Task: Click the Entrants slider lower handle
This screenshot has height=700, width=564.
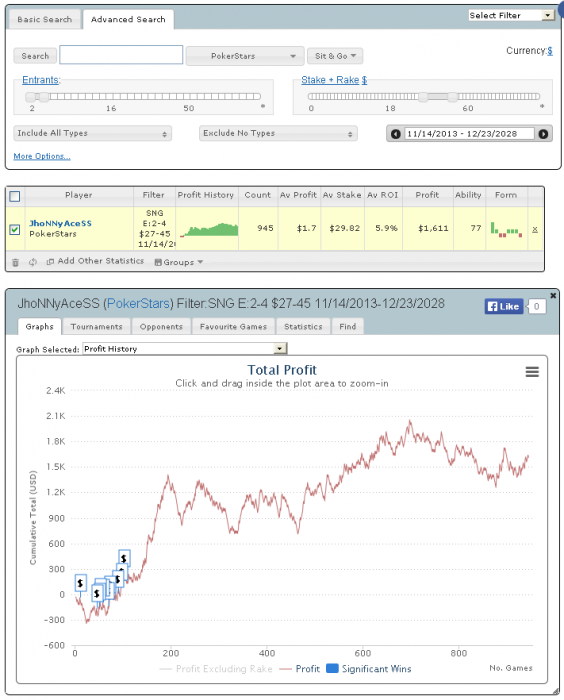Action: pyautogui.click(x=30, y=96)
